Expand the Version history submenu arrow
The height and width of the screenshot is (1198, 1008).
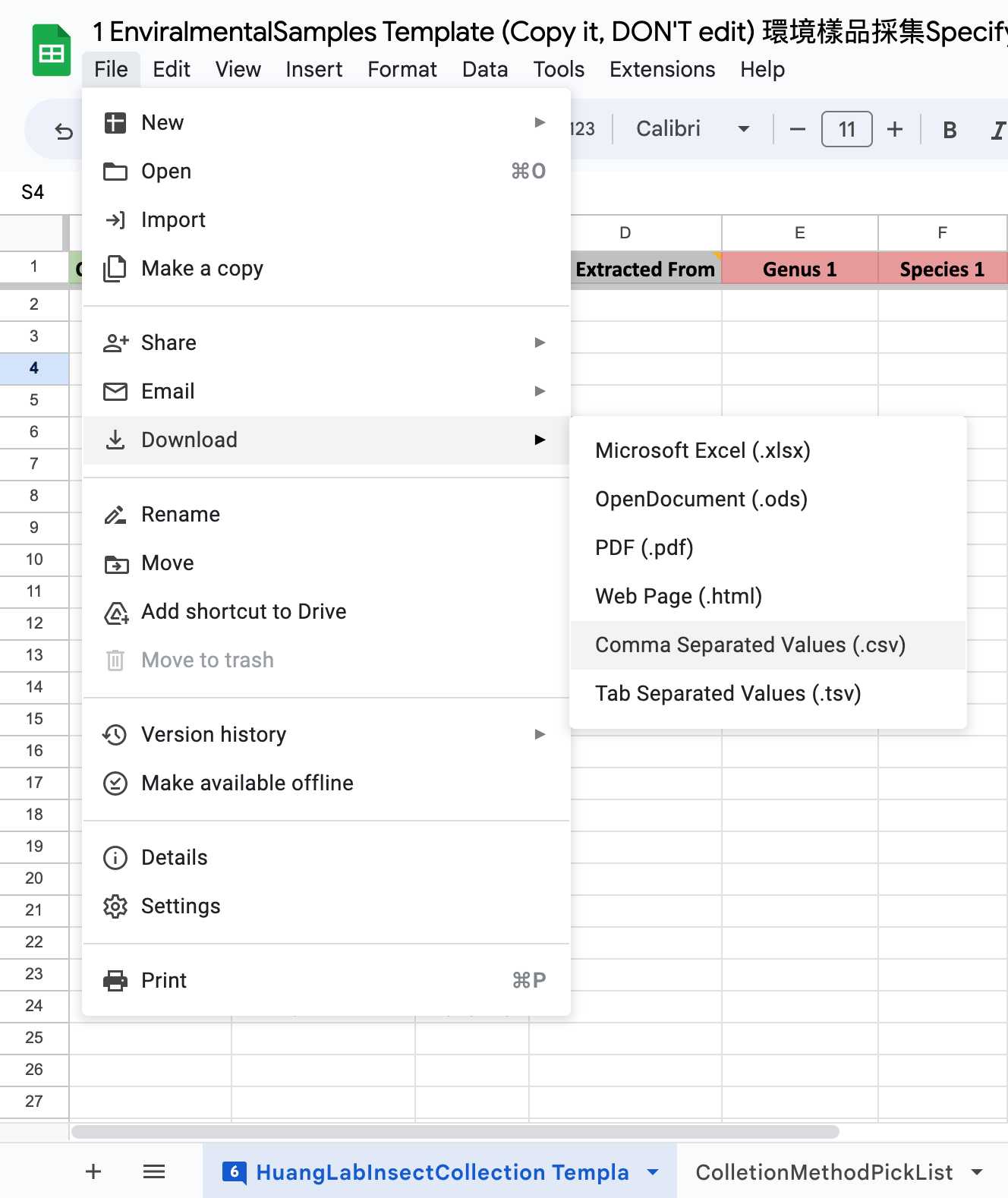click(x=540, y=734)
